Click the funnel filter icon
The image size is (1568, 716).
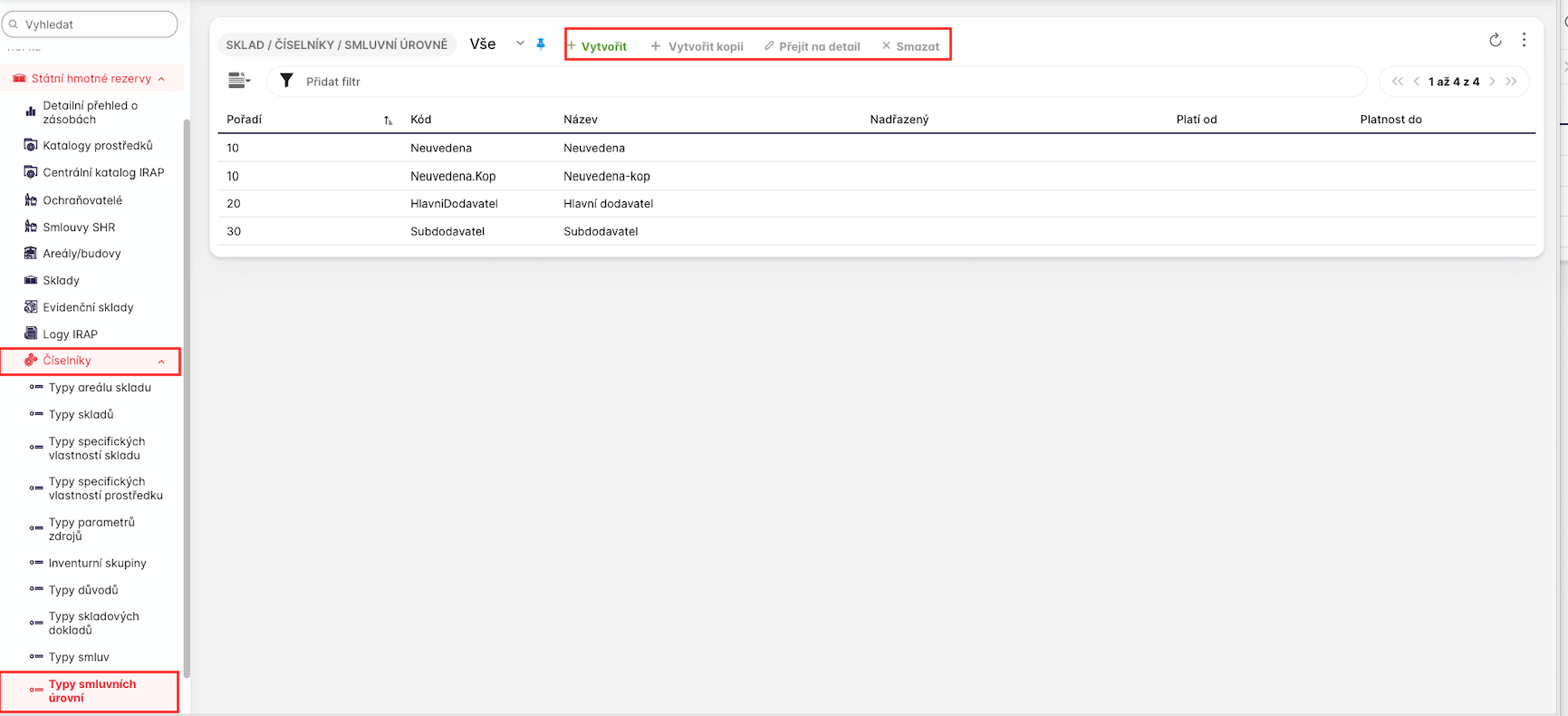click(x=286, y=81)
